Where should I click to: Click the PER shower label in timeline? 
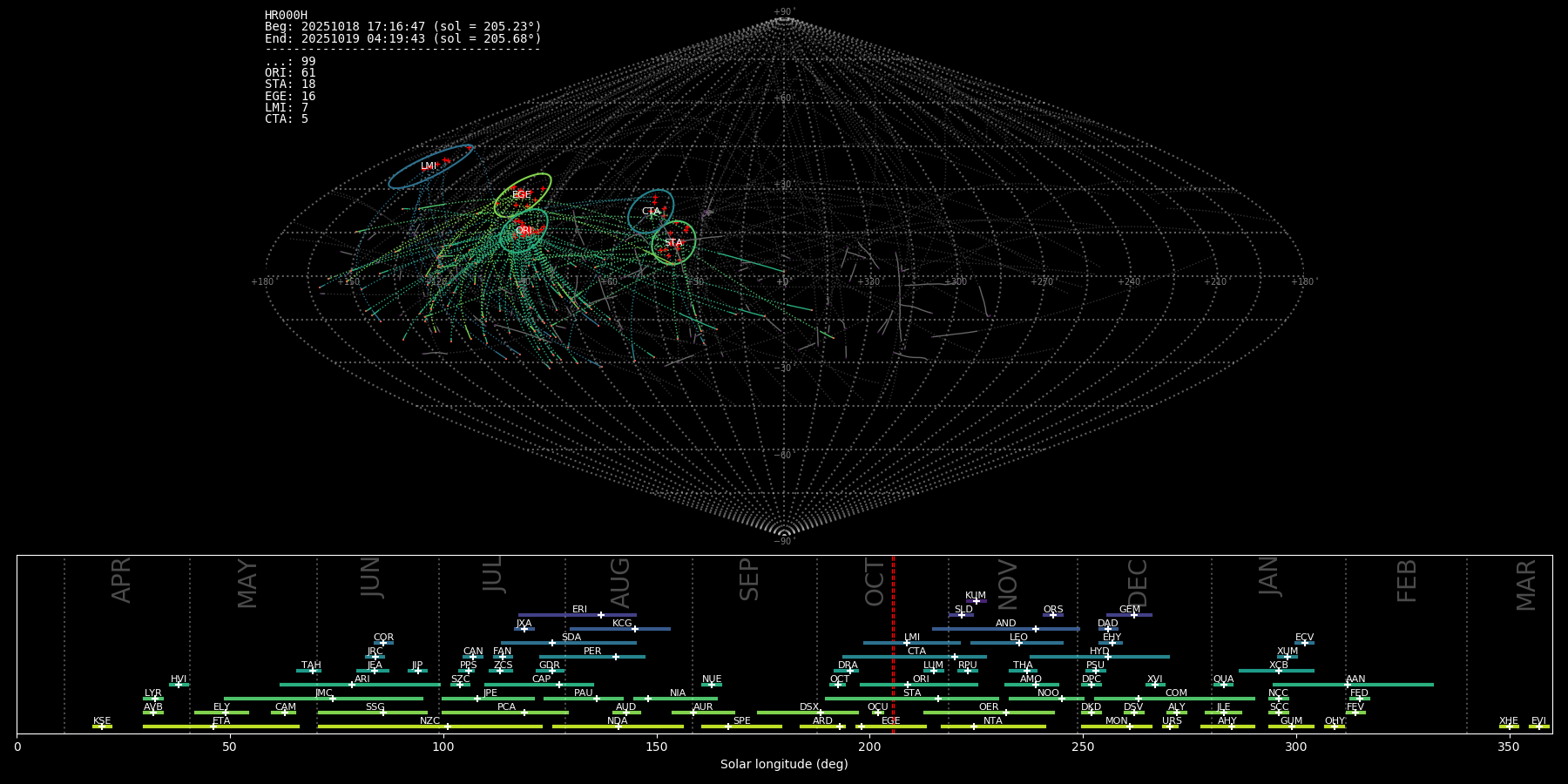(x=592, y=652)
